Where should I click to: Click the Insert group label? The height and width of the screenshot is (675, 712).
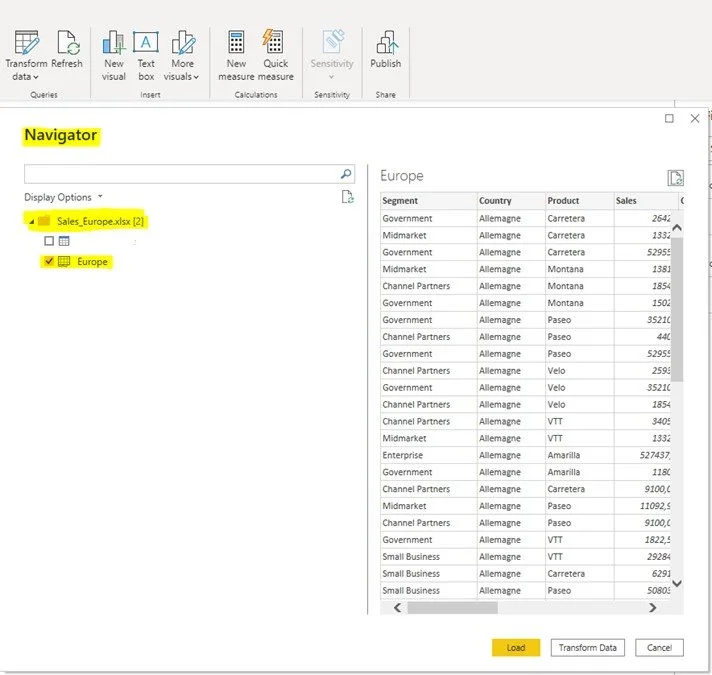pos(150,95)
